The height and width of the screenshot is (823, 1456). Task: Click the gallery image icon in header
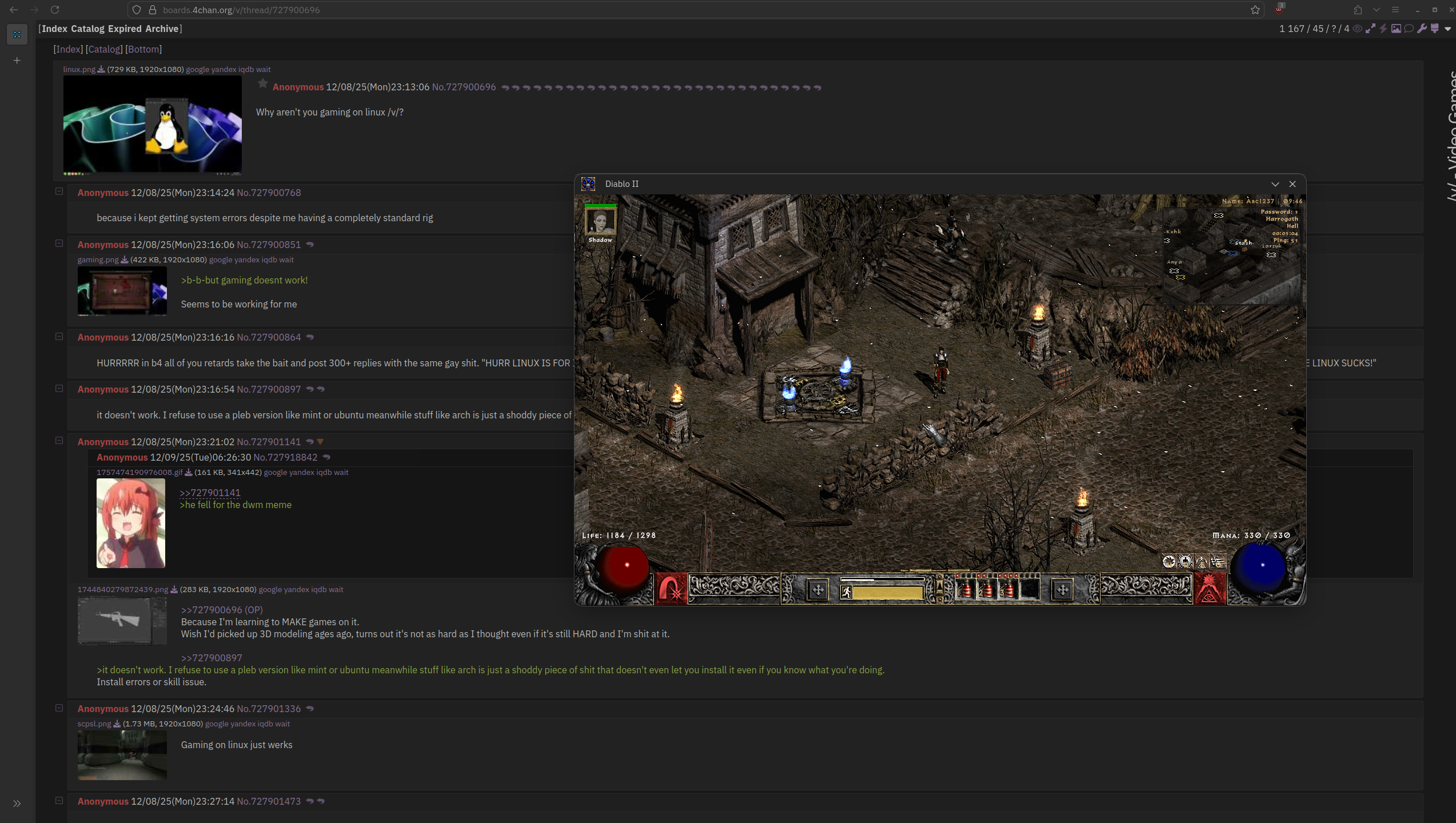click(x=1396, y=29)
